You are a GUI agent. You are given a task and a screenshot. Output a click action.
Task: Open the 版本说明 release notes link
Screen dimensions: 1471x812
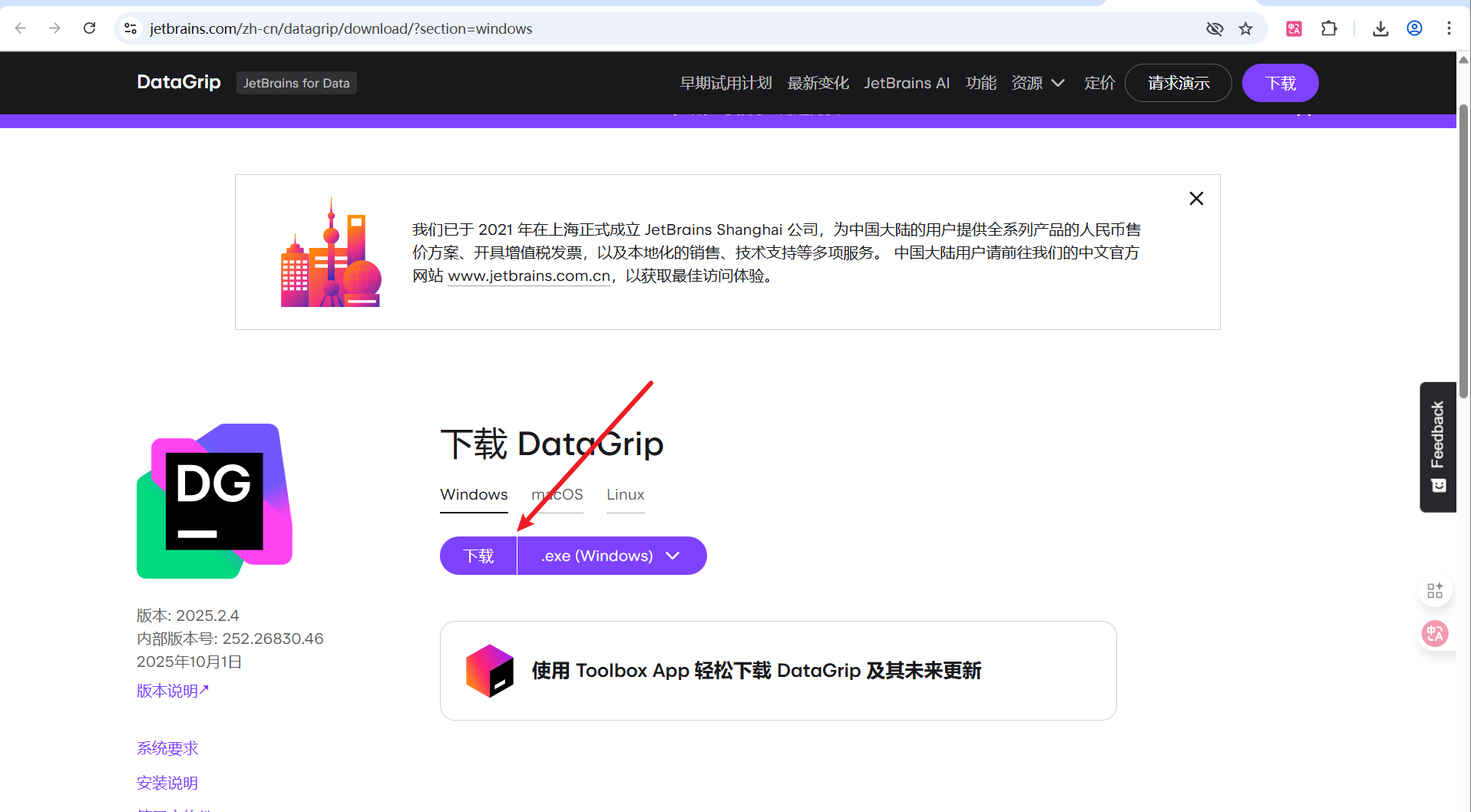(172, 691)
